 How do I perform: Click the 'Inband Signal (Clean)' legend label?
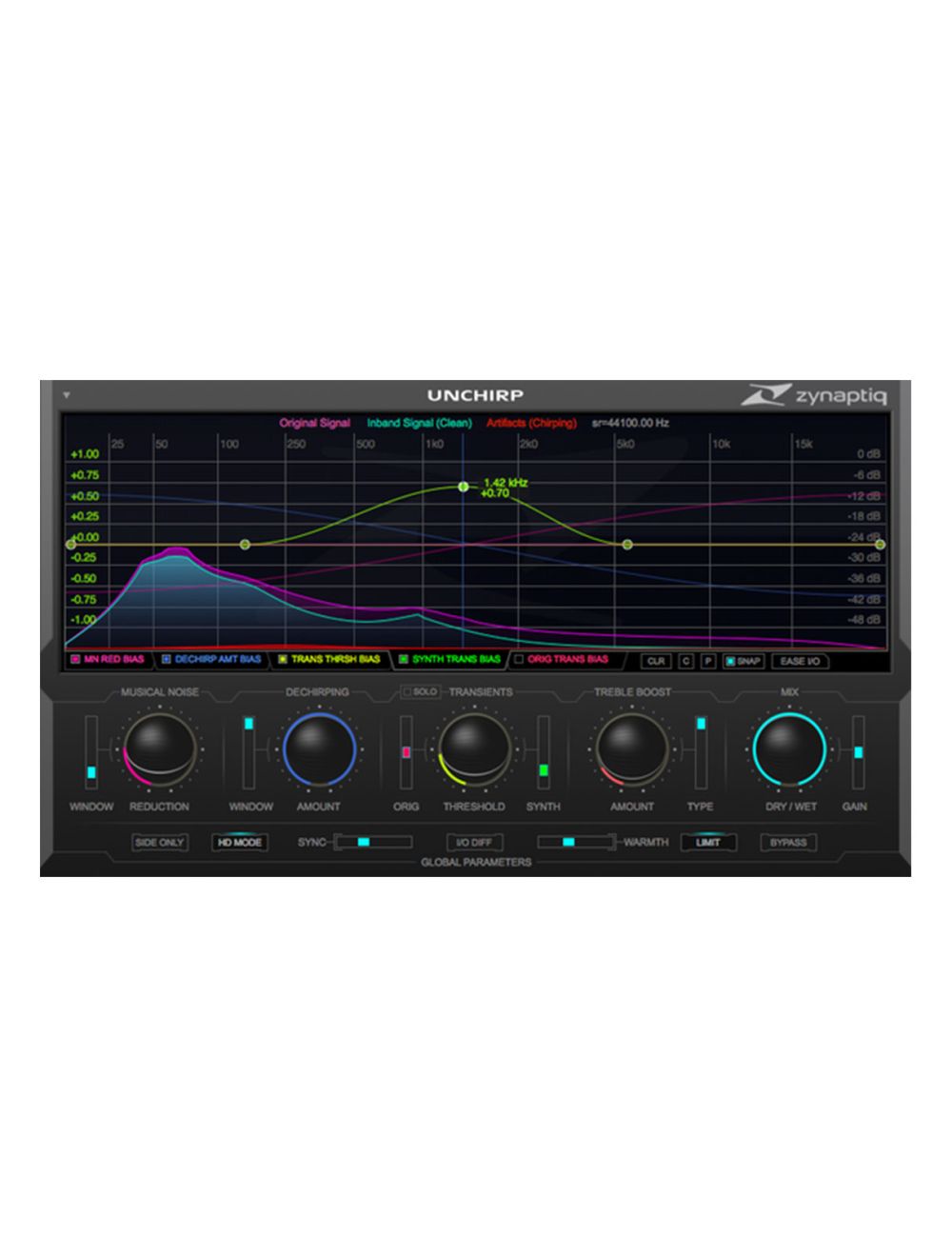(419, 423)
